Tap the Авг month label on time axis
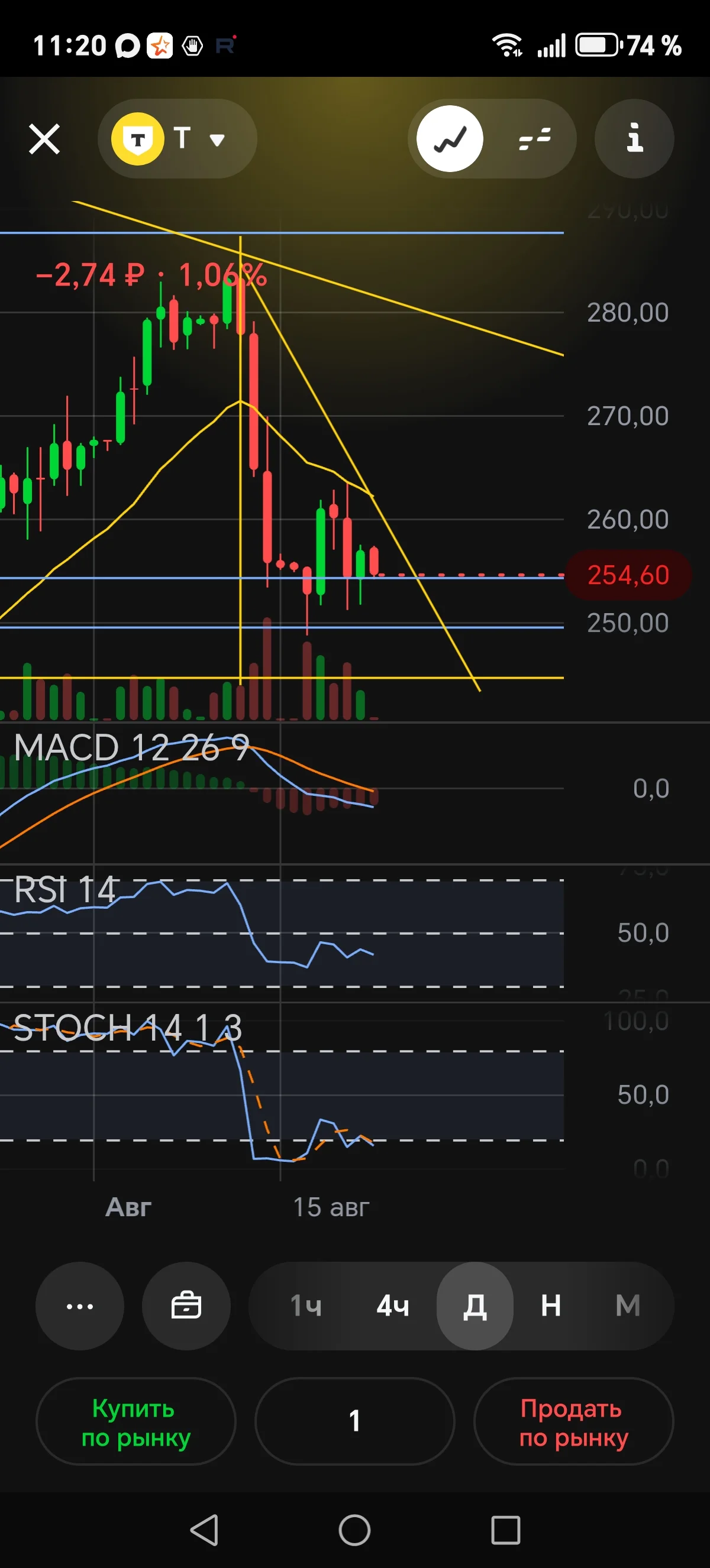The height and width of the screenshot is (1568, 710). tap(128, 1207)
